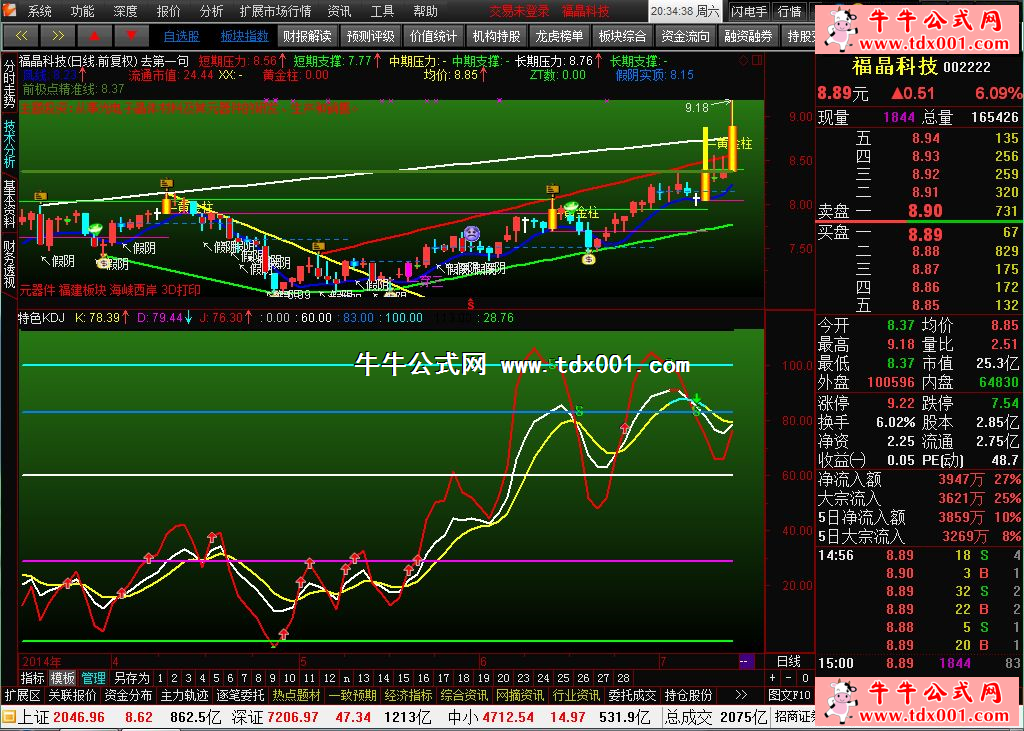Open the 报价 menu
The width and height of the screenshot is (1024, 731).
coord(168,11)
